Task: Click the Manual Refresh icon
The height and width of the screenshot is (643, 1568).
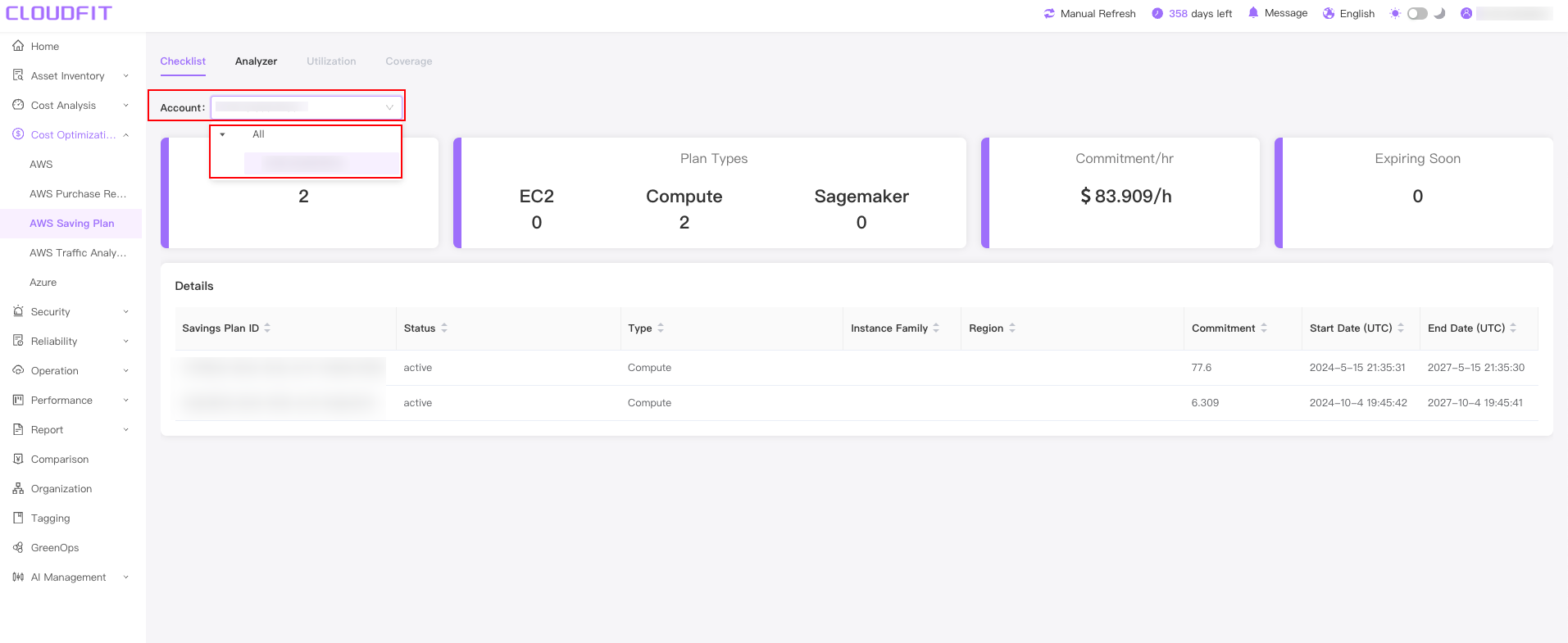Action: (x=1049, y=13)
